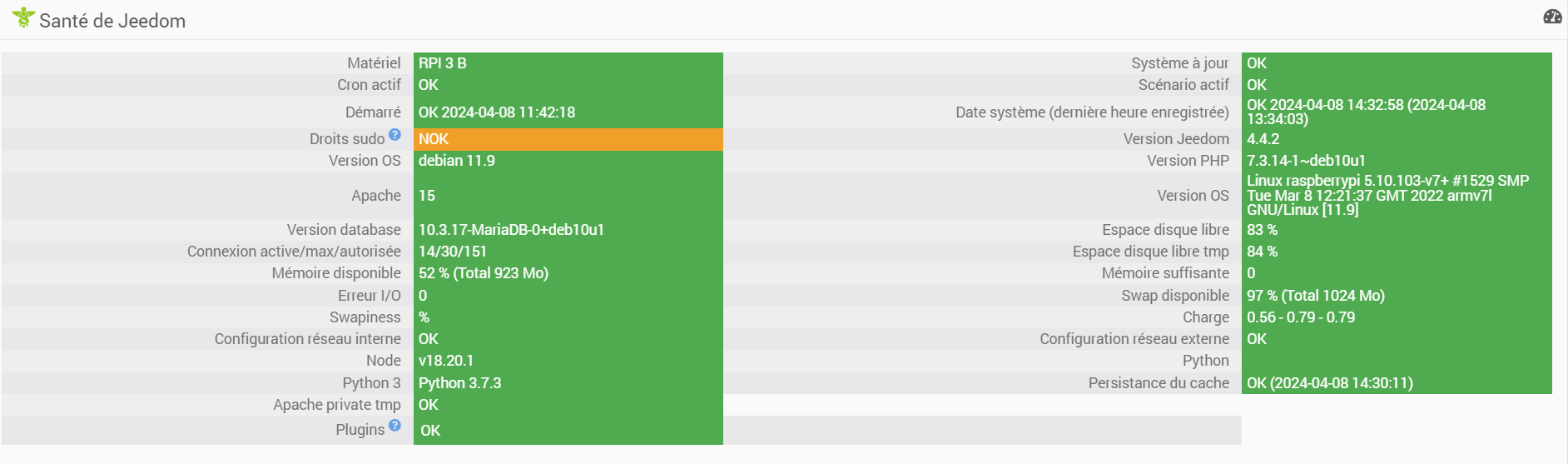Click the connection count "14/30/151" value
1568x464 pixels.
[x=453, y=252]
